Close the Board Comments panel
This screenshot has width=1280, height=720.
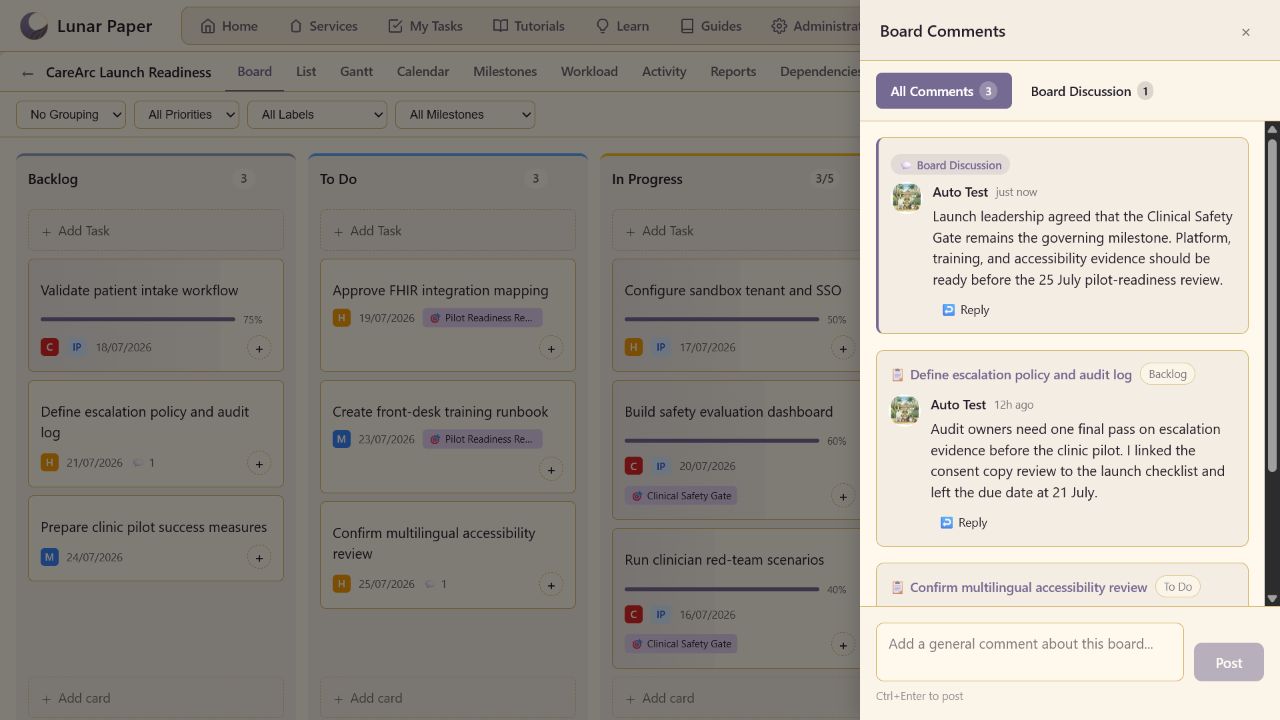1246,32
